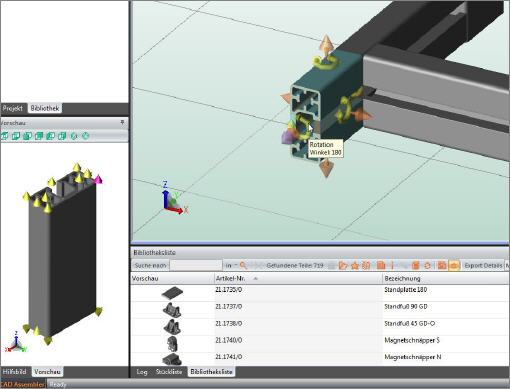
Task: Click the yellow rotation handle on top of profile
Action: click(x=324, y=63)
